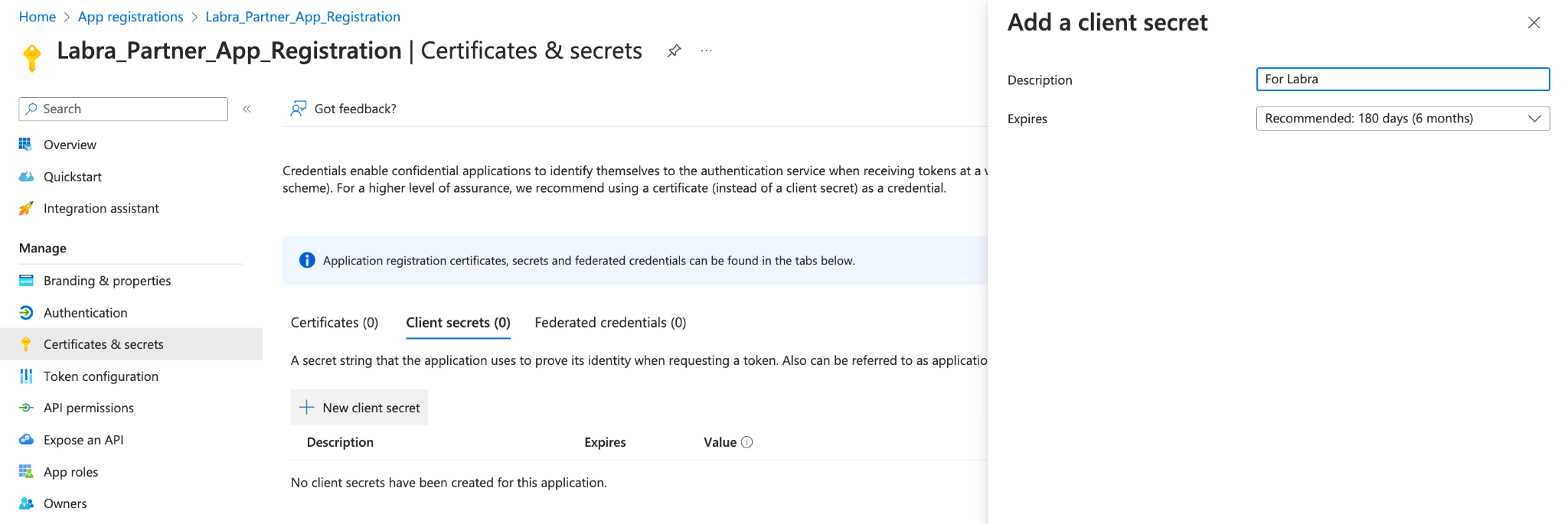This screenshot has height=524, width=1568.
Task: Click the large yellow key icon by title
Action: point(32,58)
